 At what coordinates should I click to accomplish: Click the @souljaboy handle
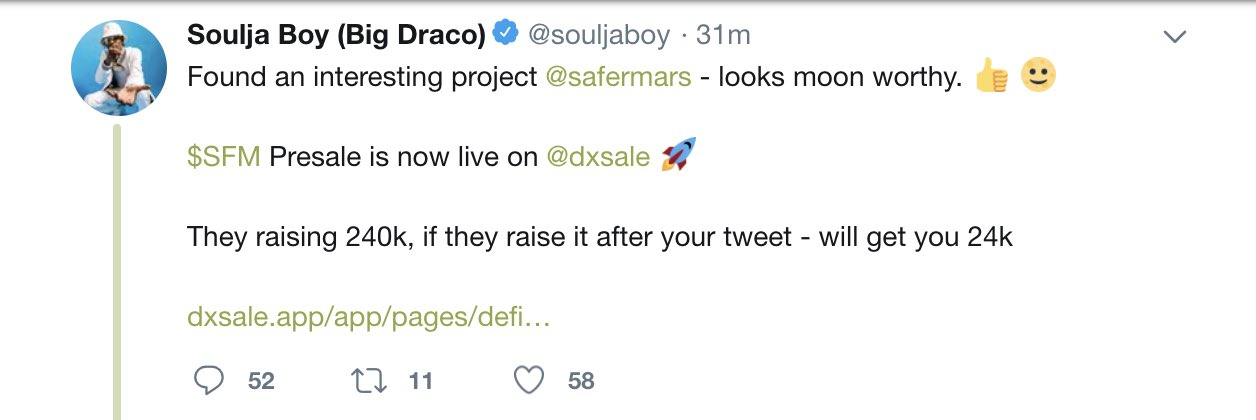click(x=597, y=35)
